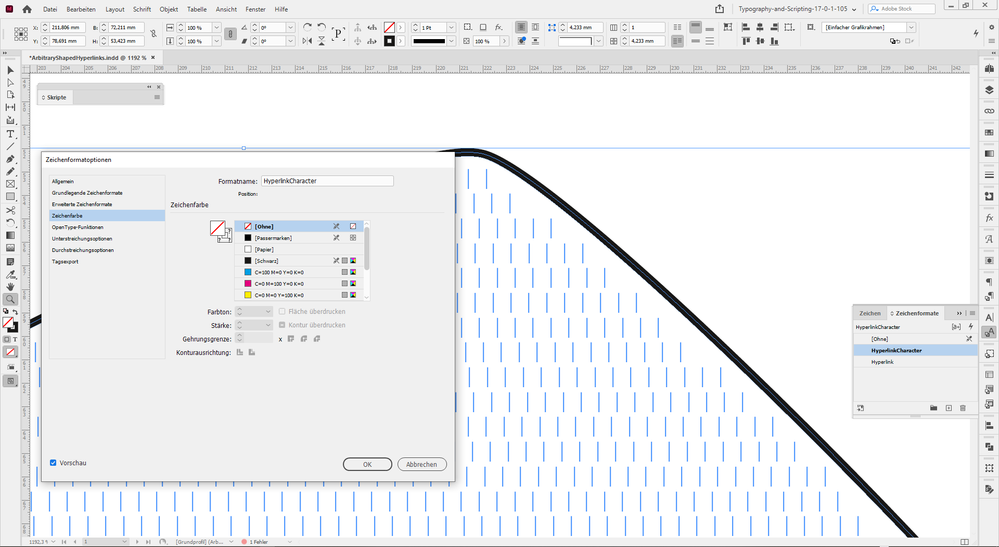Image resolution: width=999 pixels, height=547 pixels.
Task: Select Erweiterte Zeichenformate in dialog list
Action: pyautogui.click(x=82, y=204)
